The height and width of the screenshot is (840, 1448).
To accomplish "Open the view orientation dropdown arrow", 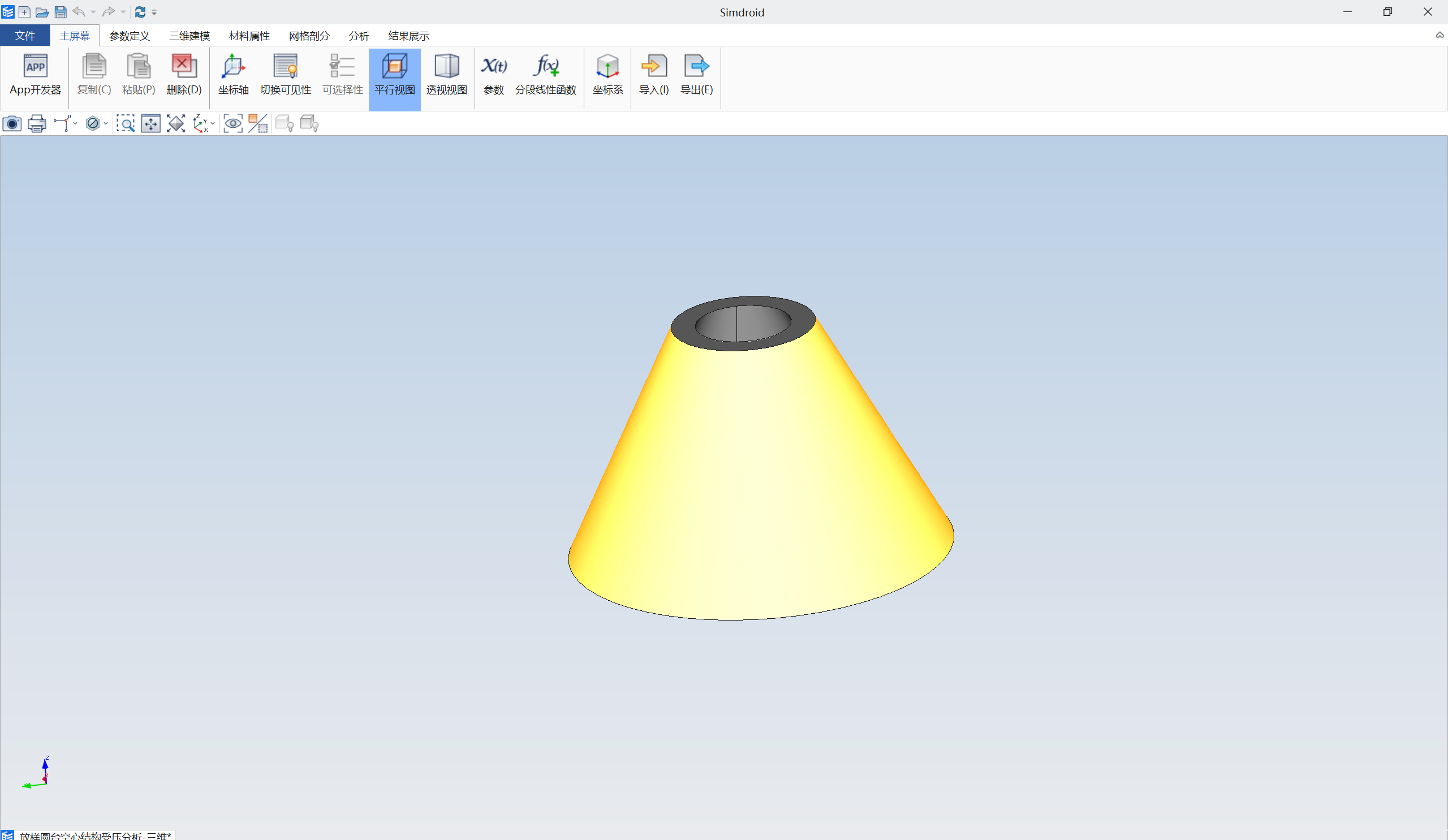I will coord(213,123).
